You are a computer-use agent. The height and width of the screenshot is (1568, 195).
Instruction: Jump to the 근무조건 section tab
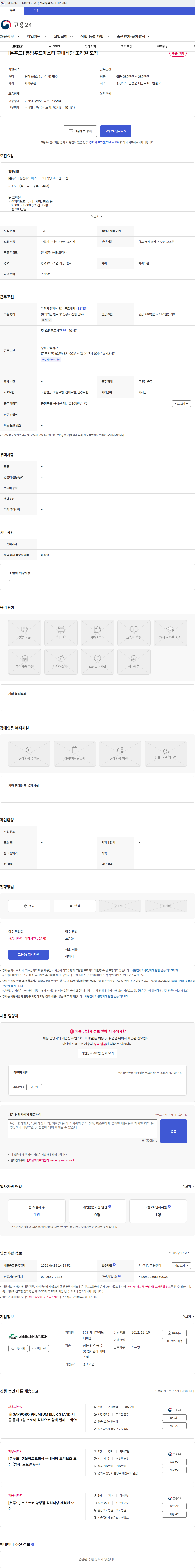coord(54,46)
